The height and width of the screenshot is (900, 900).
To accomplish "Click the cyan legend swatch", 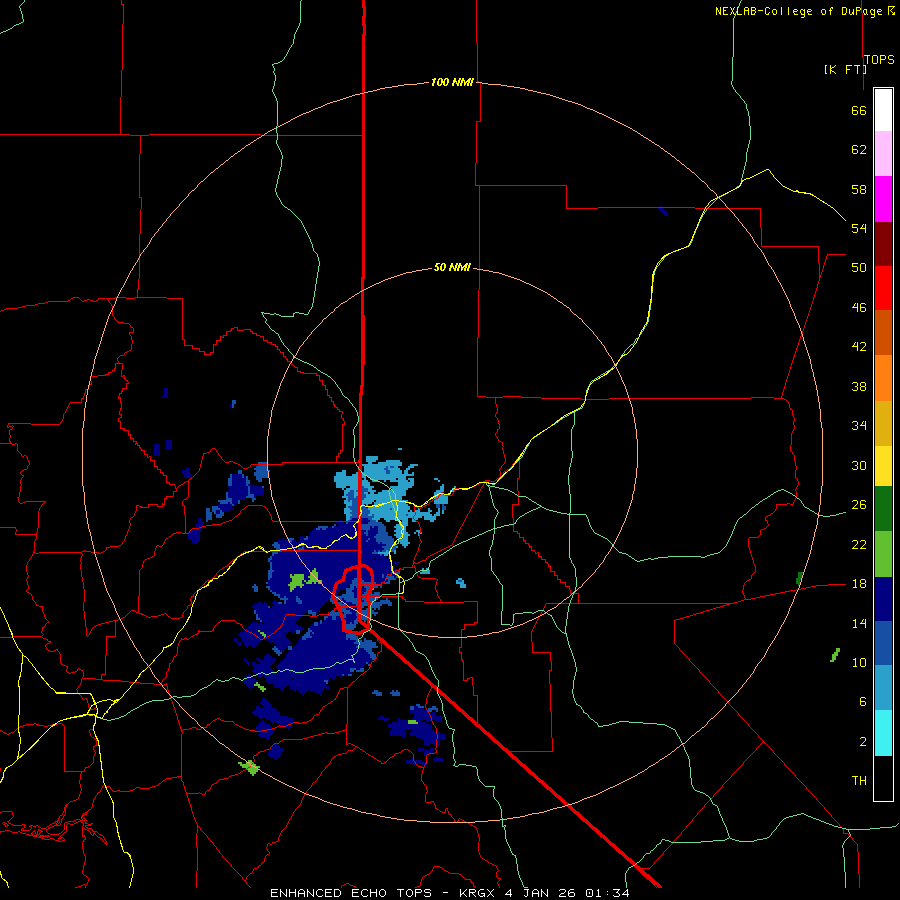I will click(x=883, y=733).
